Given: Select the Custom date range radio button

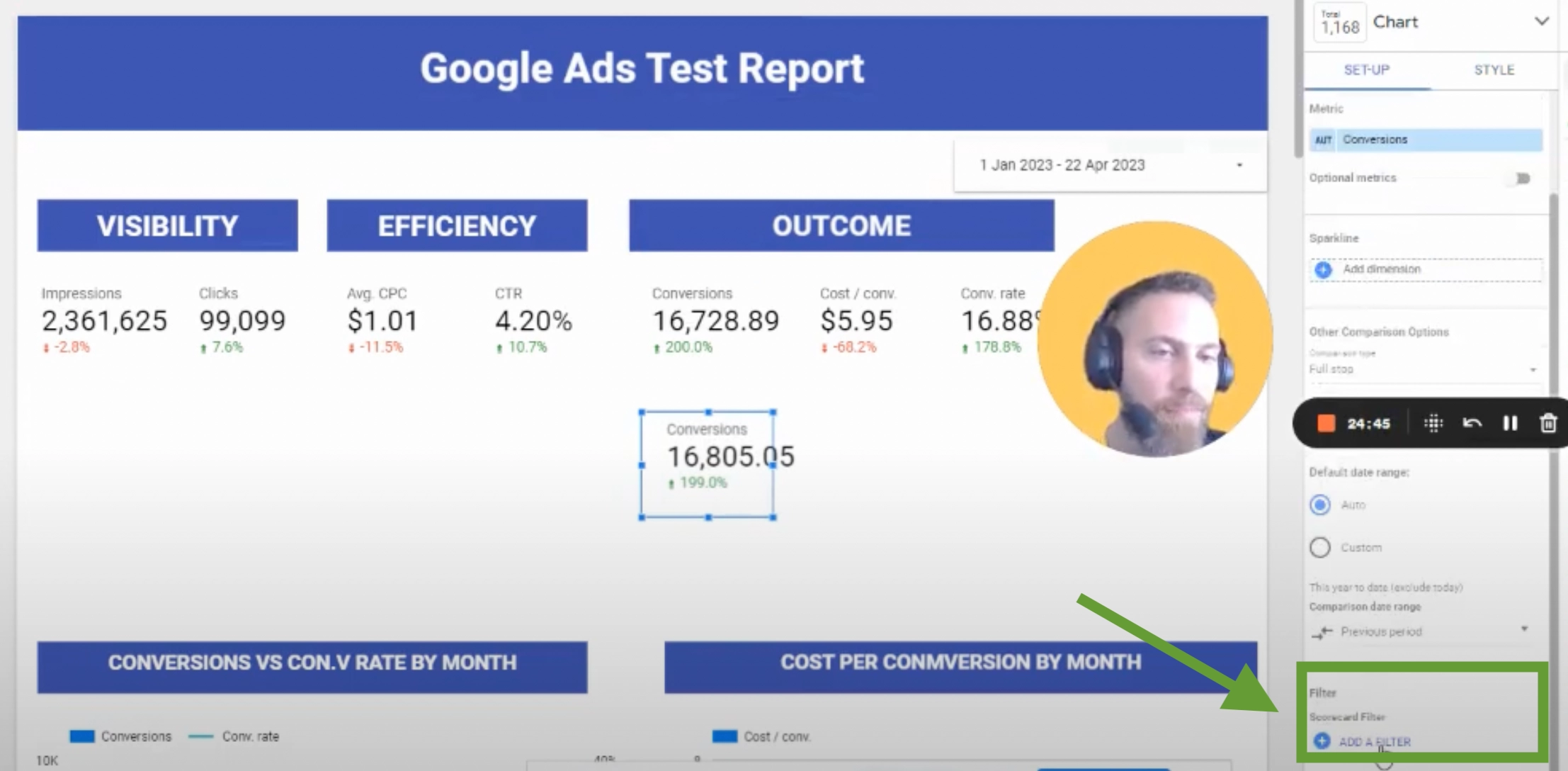Looking at the screenshot, I should tap(1320, 547).
